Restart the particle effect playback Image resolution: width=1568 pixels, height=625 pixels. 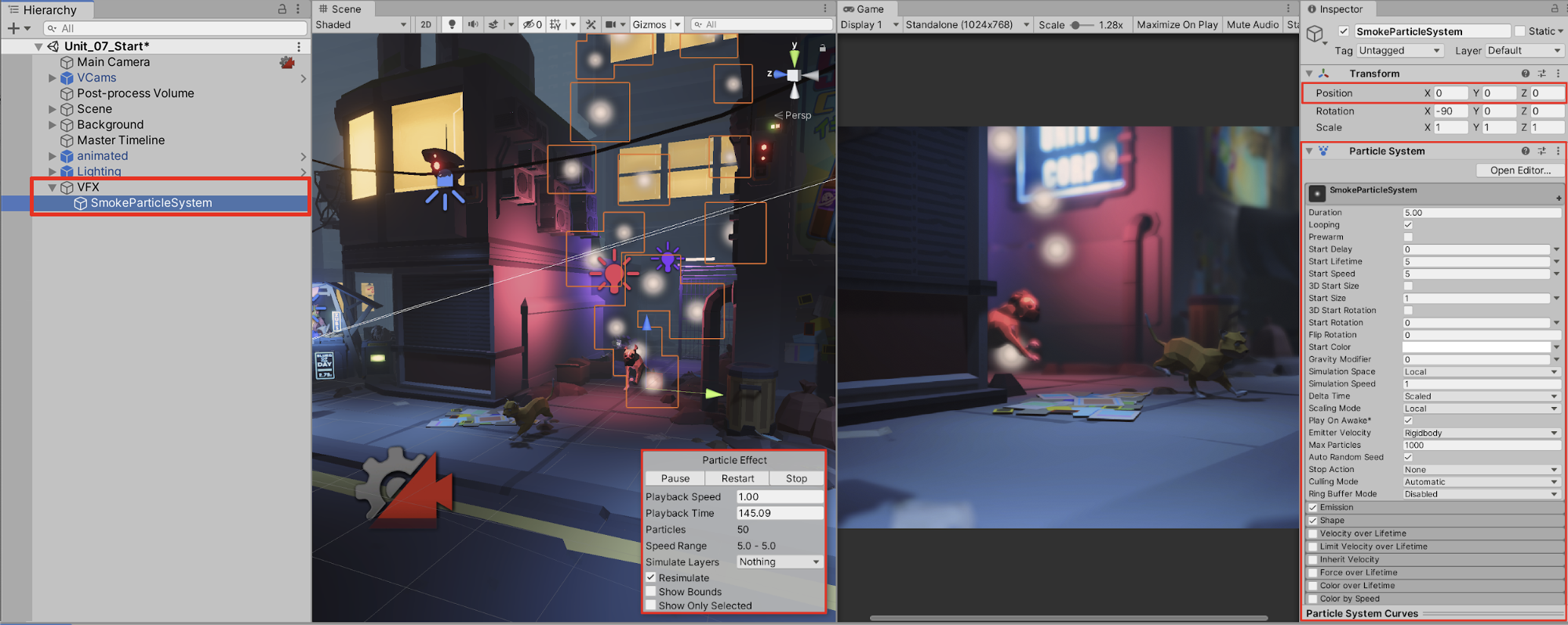pos(737,478)
